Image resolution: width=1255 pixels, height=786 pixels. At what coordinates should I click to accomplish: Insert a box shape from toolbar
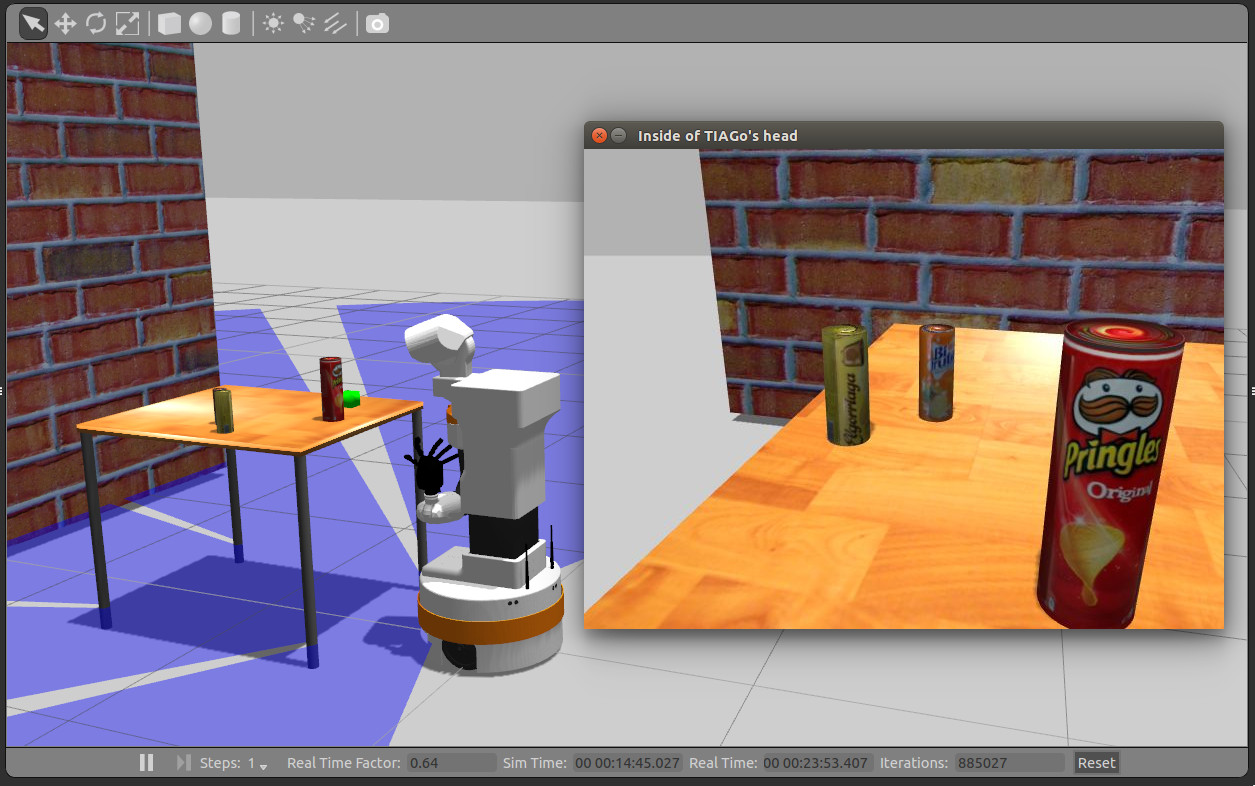point(170,23)
